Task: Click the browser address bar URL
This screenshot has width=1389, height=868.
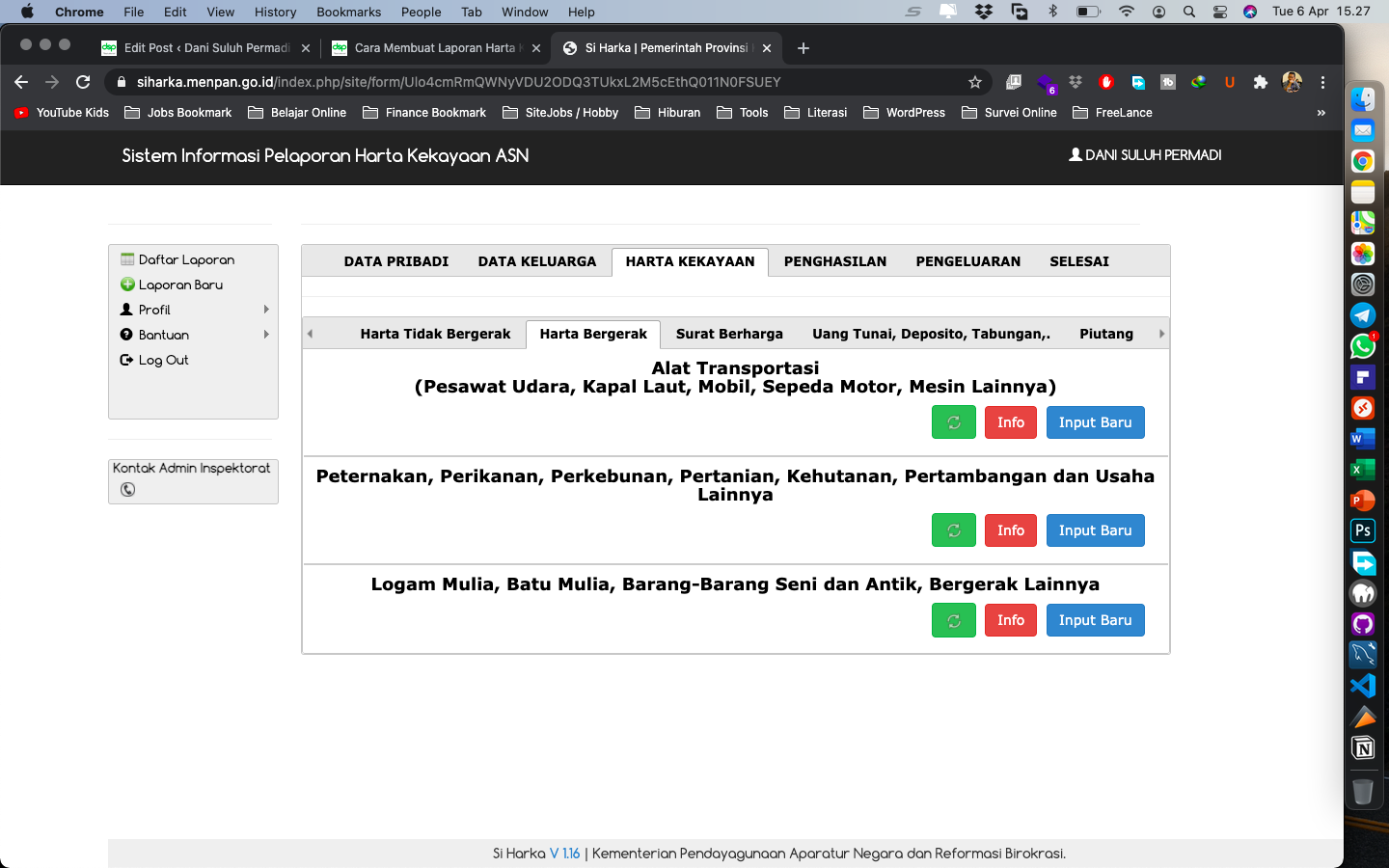Action: click(458, 82)
